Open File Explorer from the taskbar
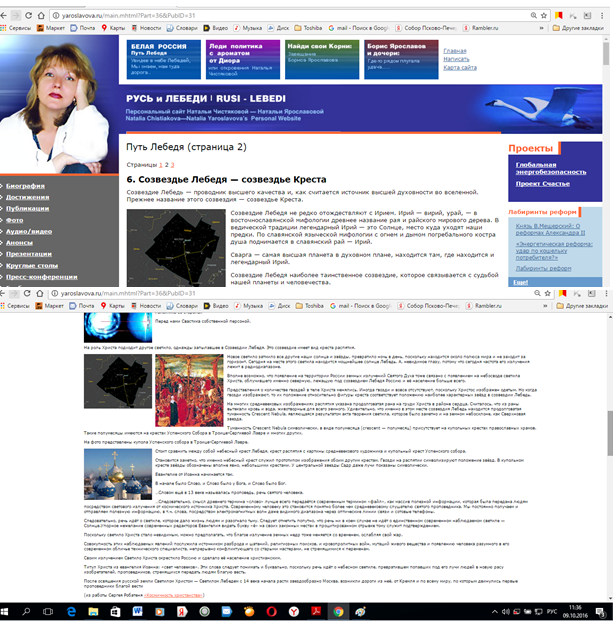Image resolution: width=613 pixels, height=621 pixels. [93, 612]
